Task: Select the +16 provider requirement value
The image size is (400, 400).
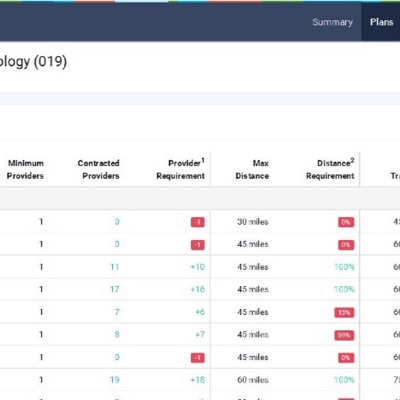Action: coord(197,289)
